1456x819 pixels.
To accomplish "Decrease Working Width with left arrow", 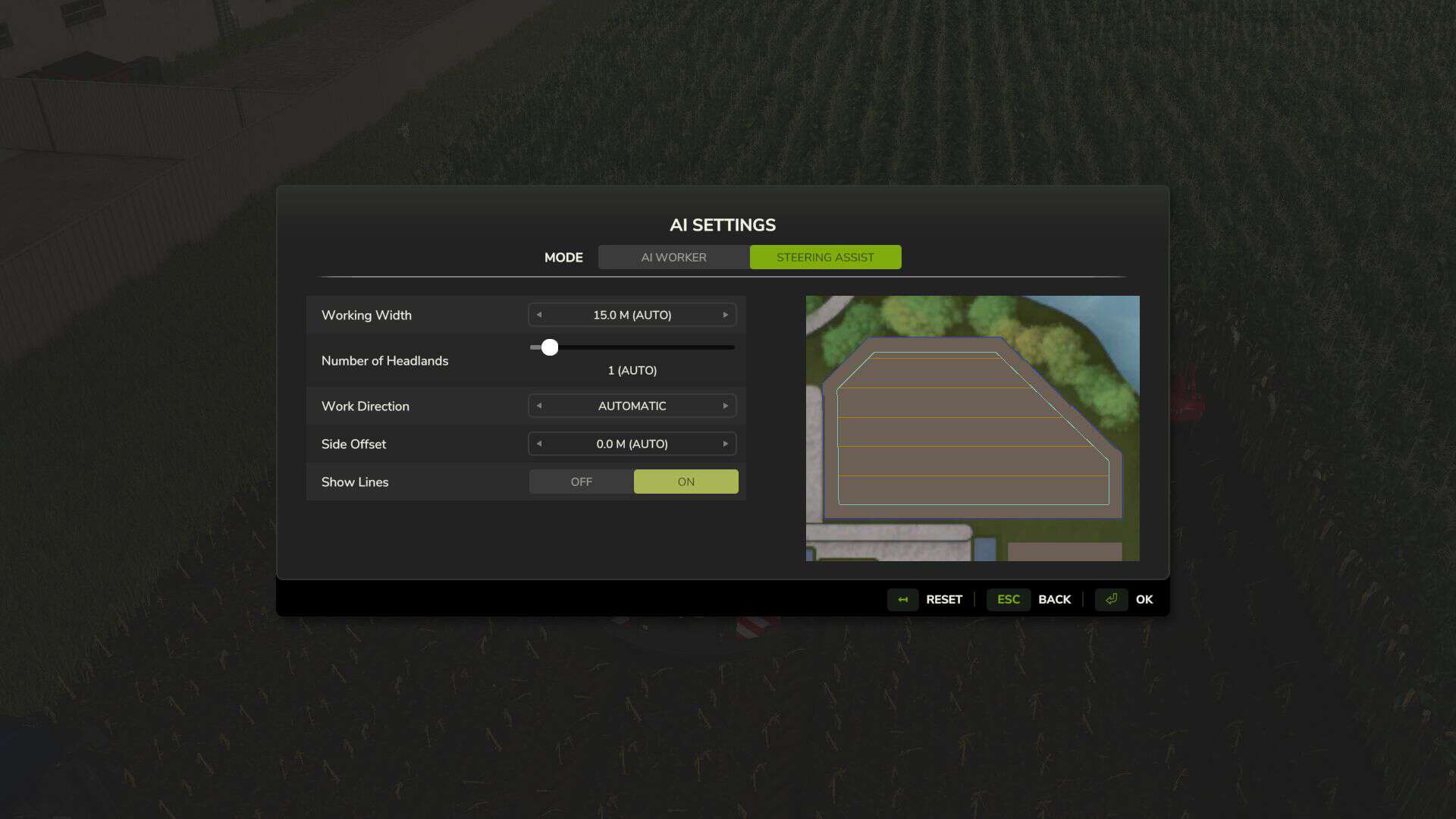I will click(539, 315).
